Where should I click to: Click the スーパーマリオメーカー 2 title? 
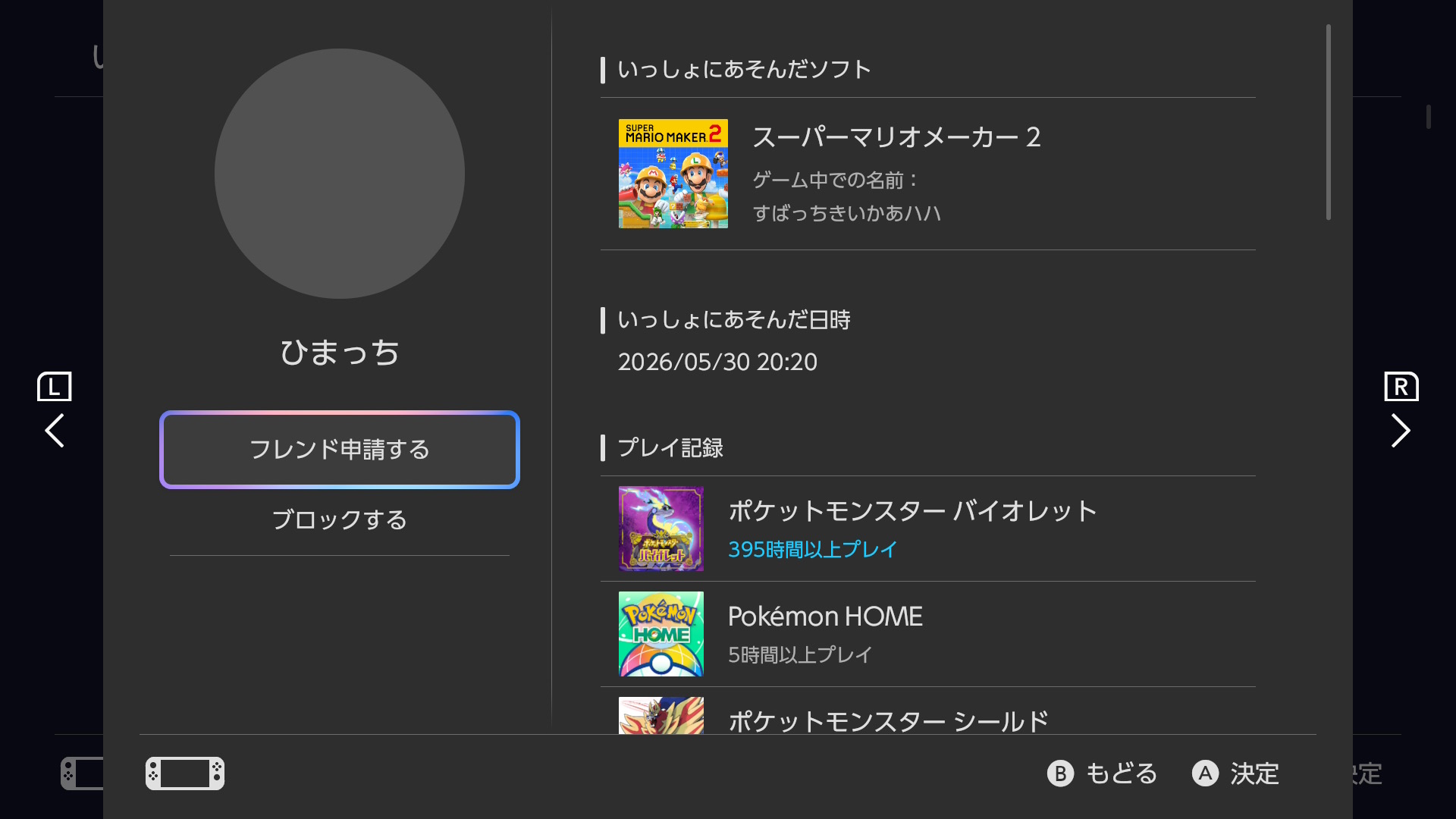tap(896, 137)
